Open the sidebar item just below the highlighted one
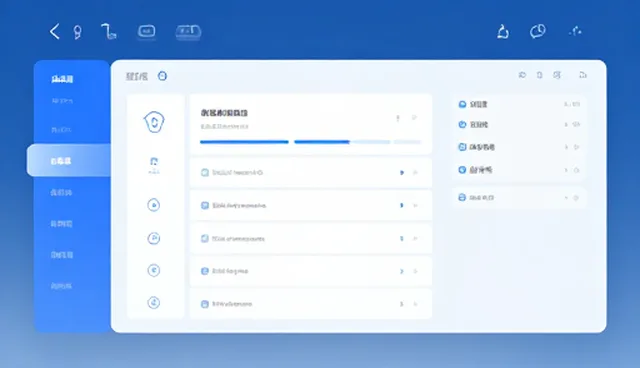Screen dimensions: 640x368 61,192
